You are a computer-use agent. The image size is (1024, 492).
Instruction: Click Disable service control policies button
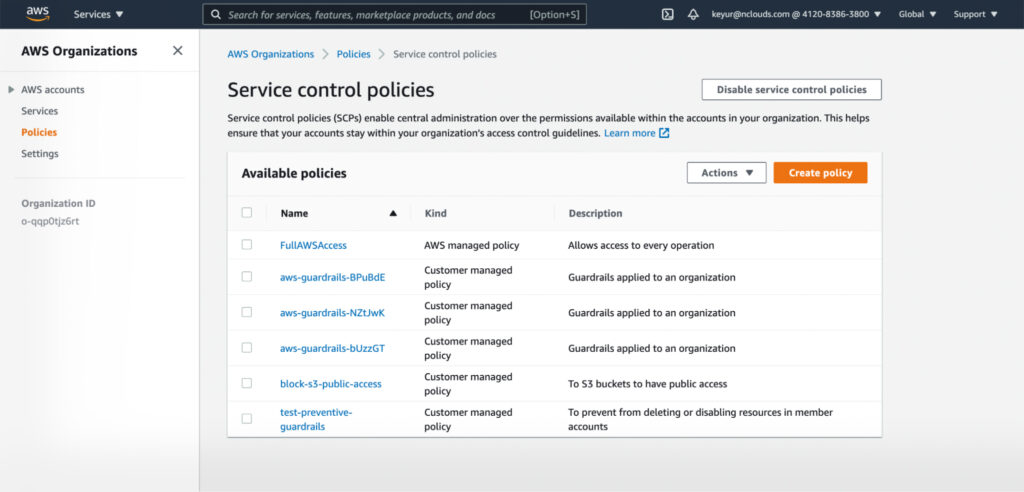pos(792,90)
